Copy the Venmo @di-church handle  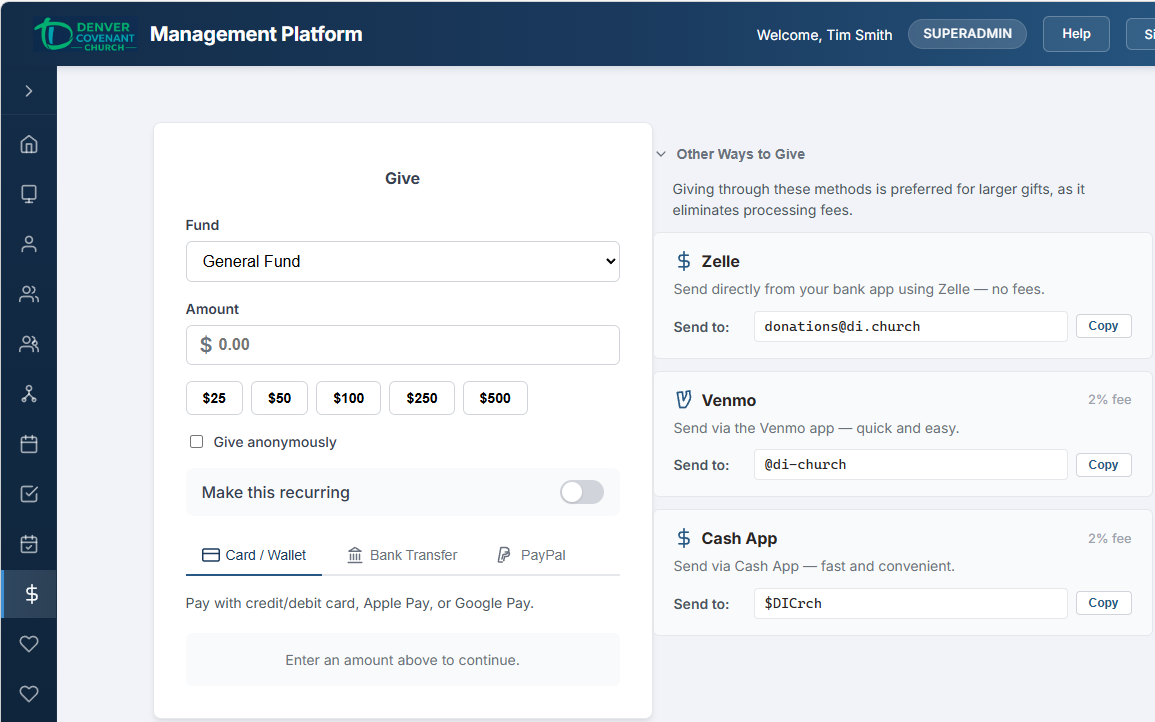[1103, 465]
